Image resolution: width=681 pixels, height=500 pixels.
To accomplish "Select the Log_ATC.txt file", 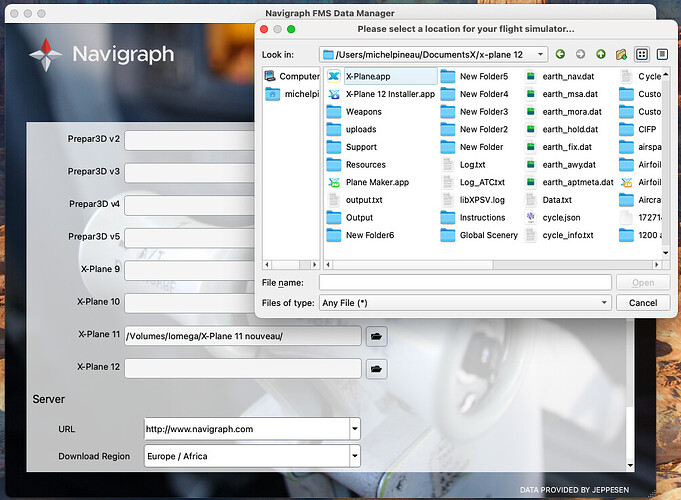I will [473, 182].
